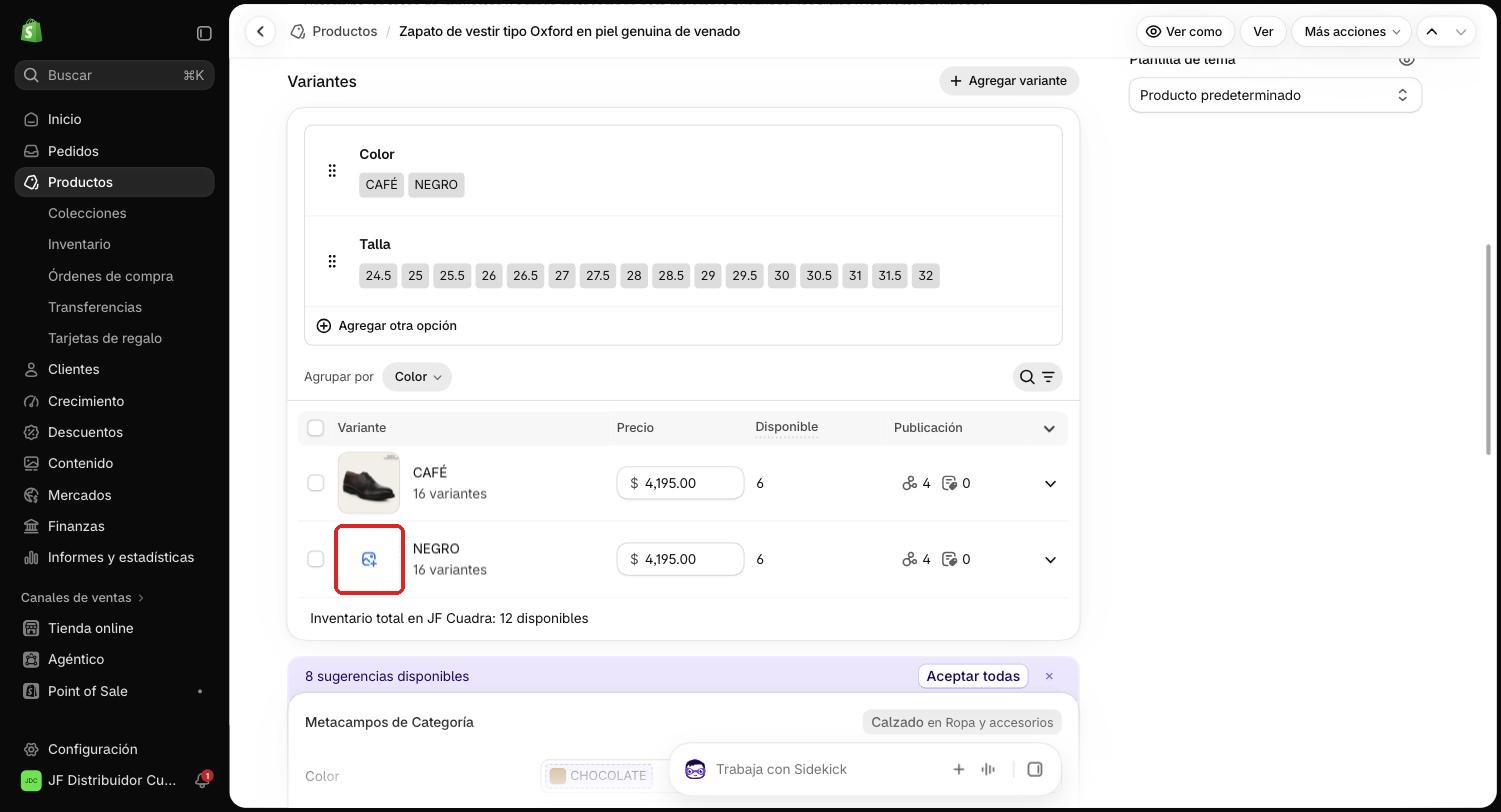Image resolution: width=1501 pixels, height=812 pixels.
Task: Open CAFÉ variant shoe thumbnail
Action: pos(368,483)
